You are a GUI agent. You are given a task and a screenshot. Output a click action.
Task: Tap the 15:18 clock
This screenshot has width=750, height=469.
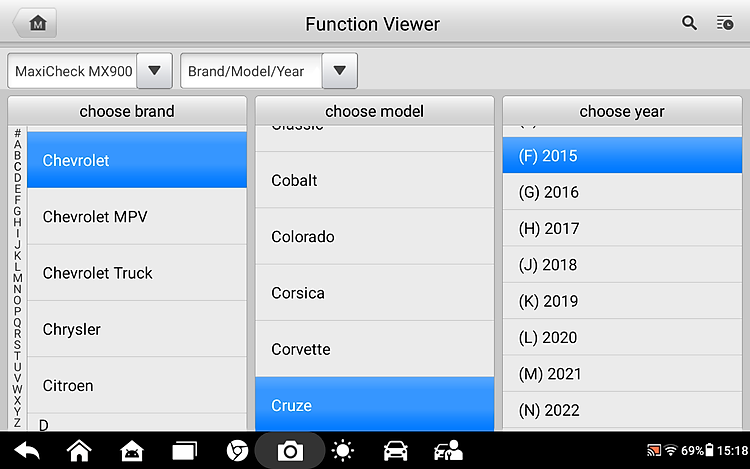pos(732,450)
